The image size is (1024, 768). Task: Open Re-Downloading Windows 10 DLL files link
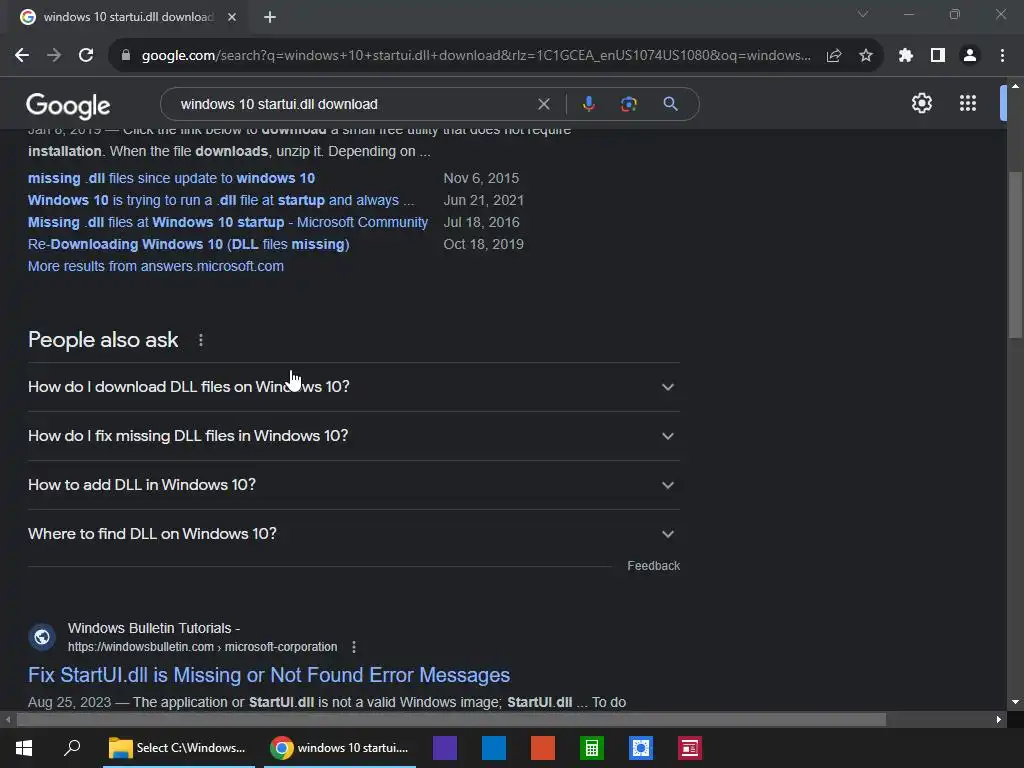[189, 244]
